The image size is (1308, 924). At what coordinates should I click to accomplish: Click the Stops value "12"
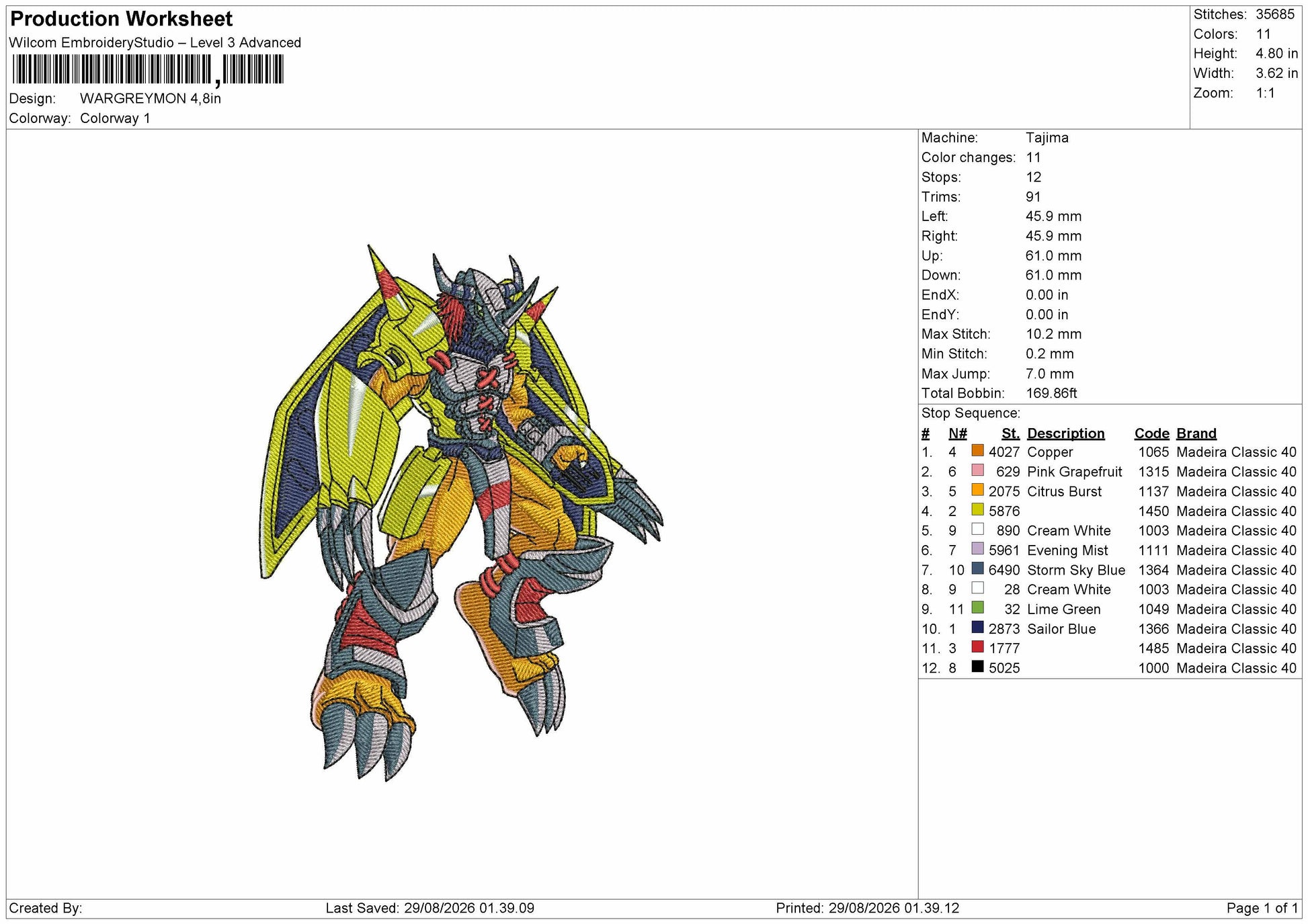tap(1034, 177)
